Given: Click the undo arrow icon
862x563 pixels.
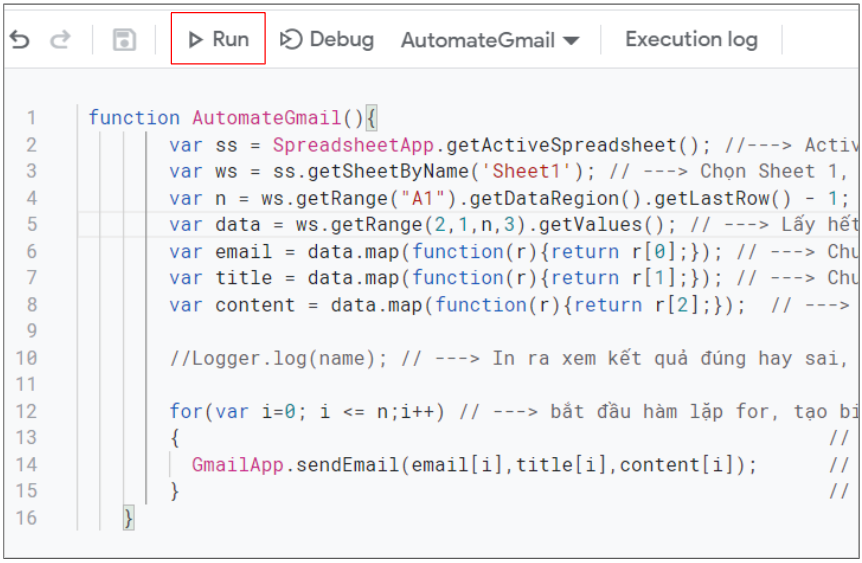Looking at the screenshot, I should [20, 40].
